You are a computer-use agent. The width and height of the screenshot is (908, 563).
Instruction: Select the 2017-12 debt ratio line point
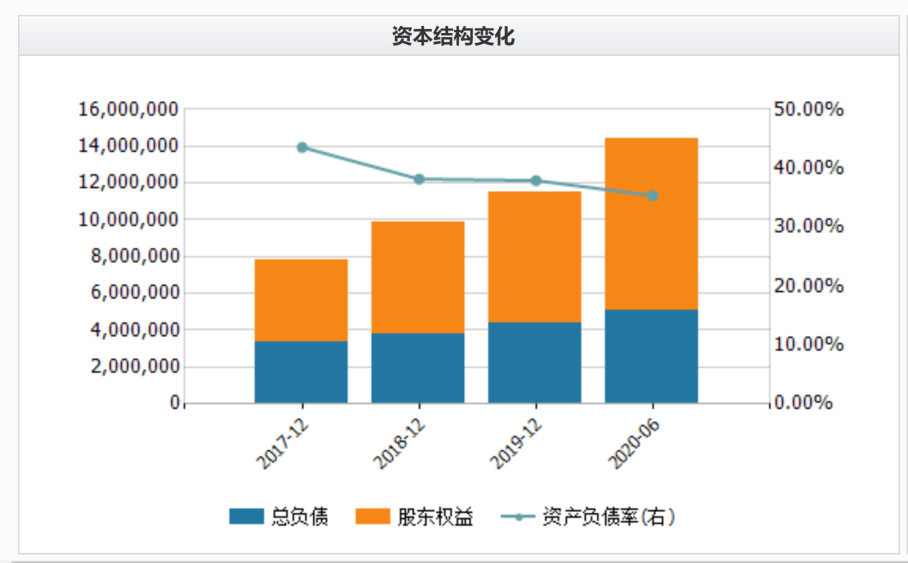[x=302, y=148]
